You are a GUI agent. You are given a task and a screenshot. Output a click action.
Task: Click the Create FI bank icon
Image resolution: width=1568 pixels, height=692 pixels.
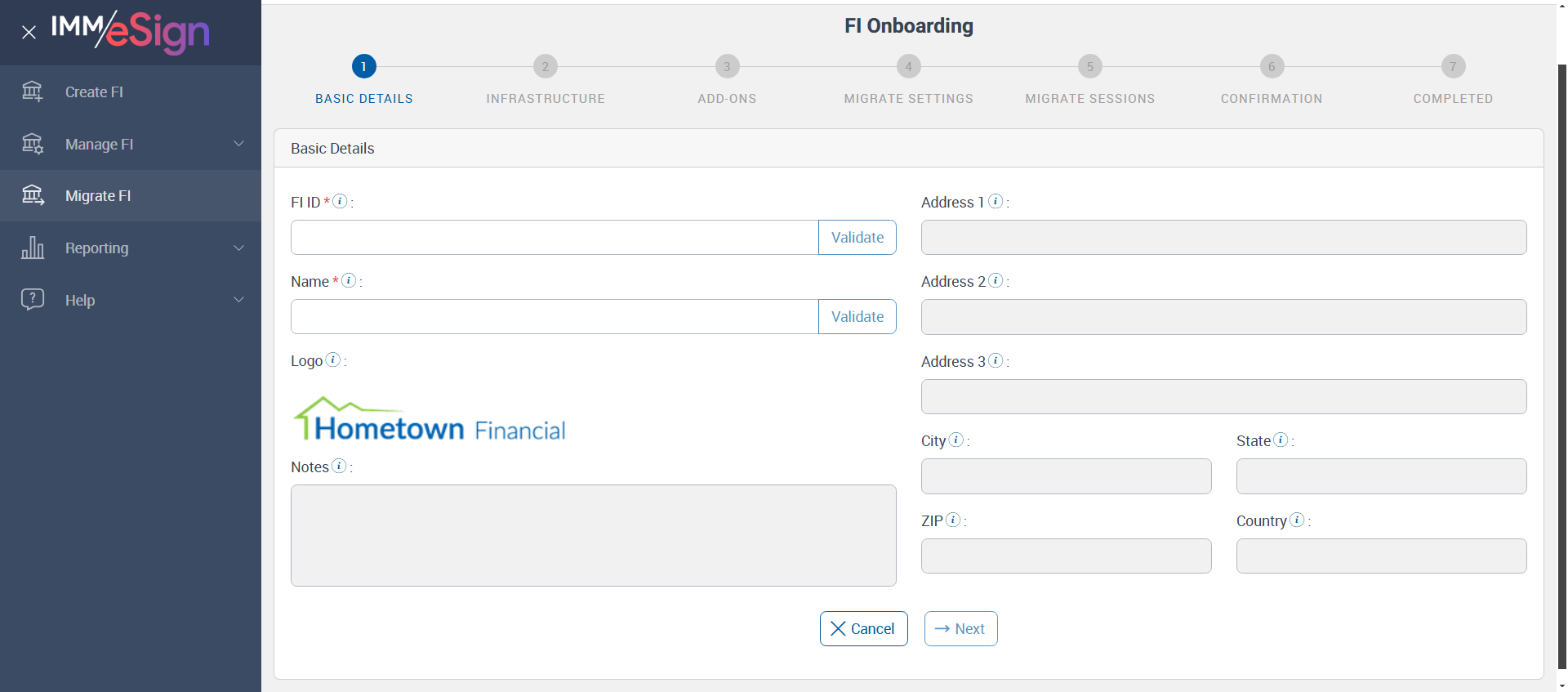point(33,92)
